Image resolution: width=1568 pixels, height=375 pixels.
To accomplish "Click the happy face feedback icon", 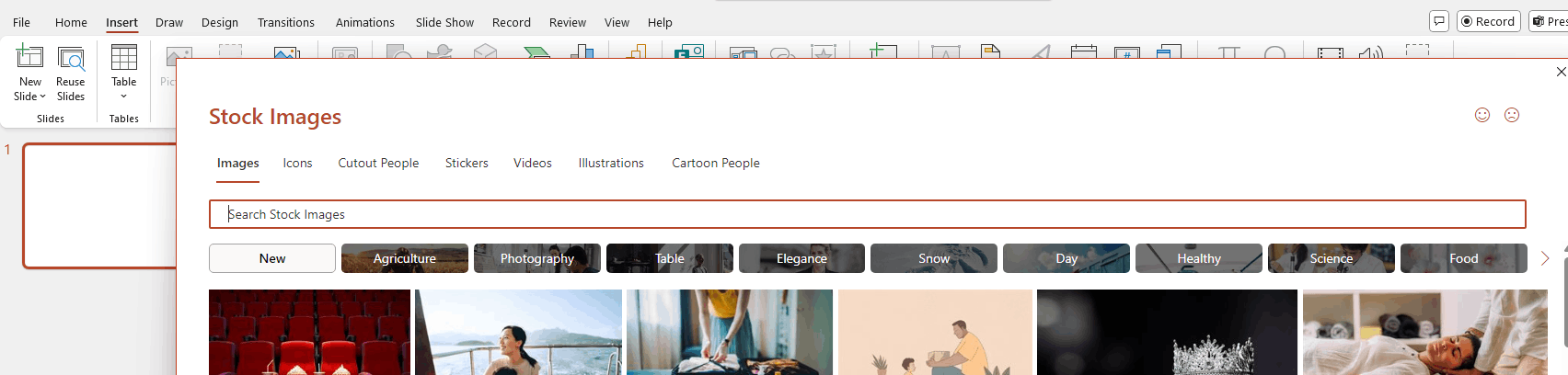I will coord(1482,115).
